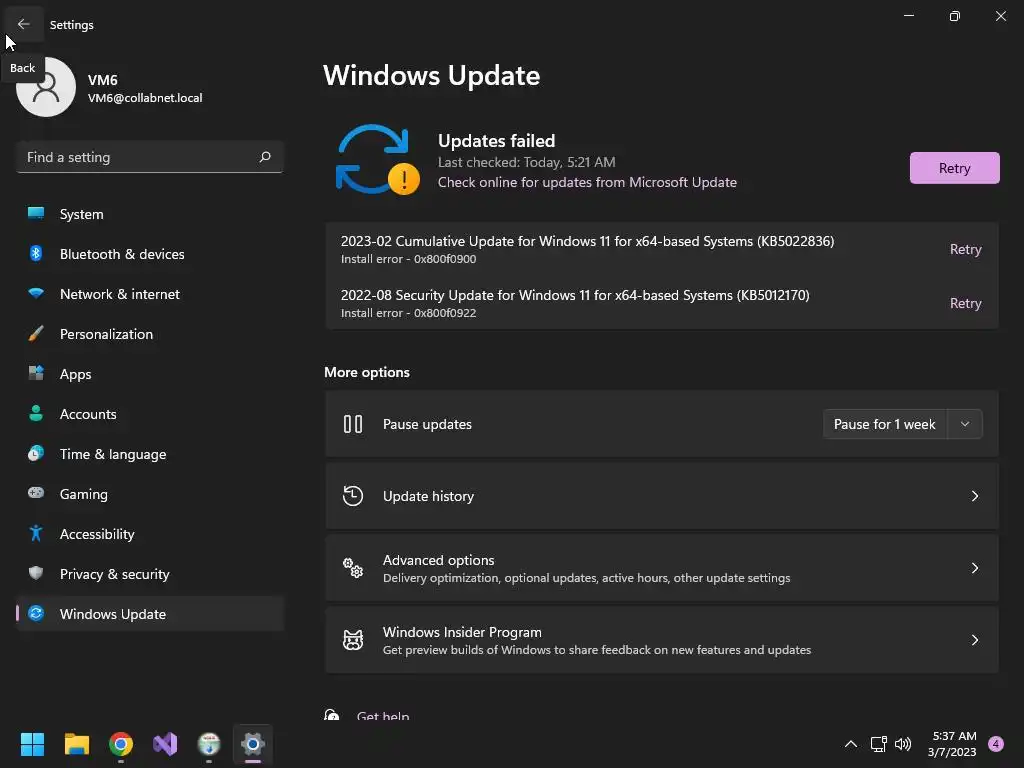Click the Updates failed status icon

pyautogui.click(x=377, y=160)
